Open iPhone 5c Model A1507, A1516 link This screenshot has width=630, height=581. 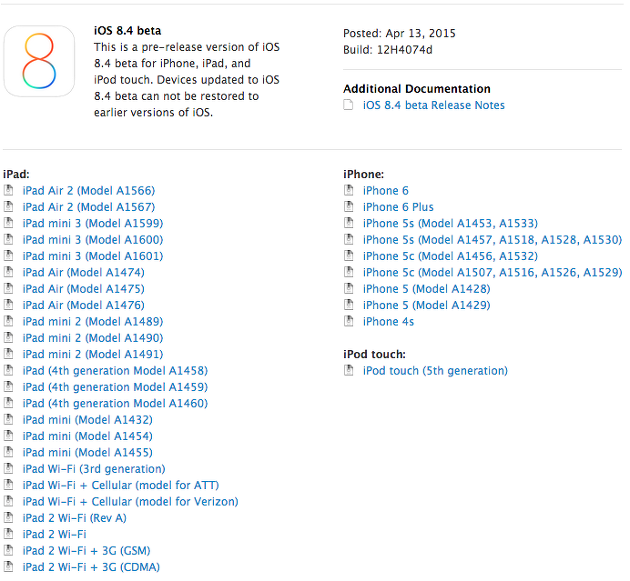click(492, 272)
